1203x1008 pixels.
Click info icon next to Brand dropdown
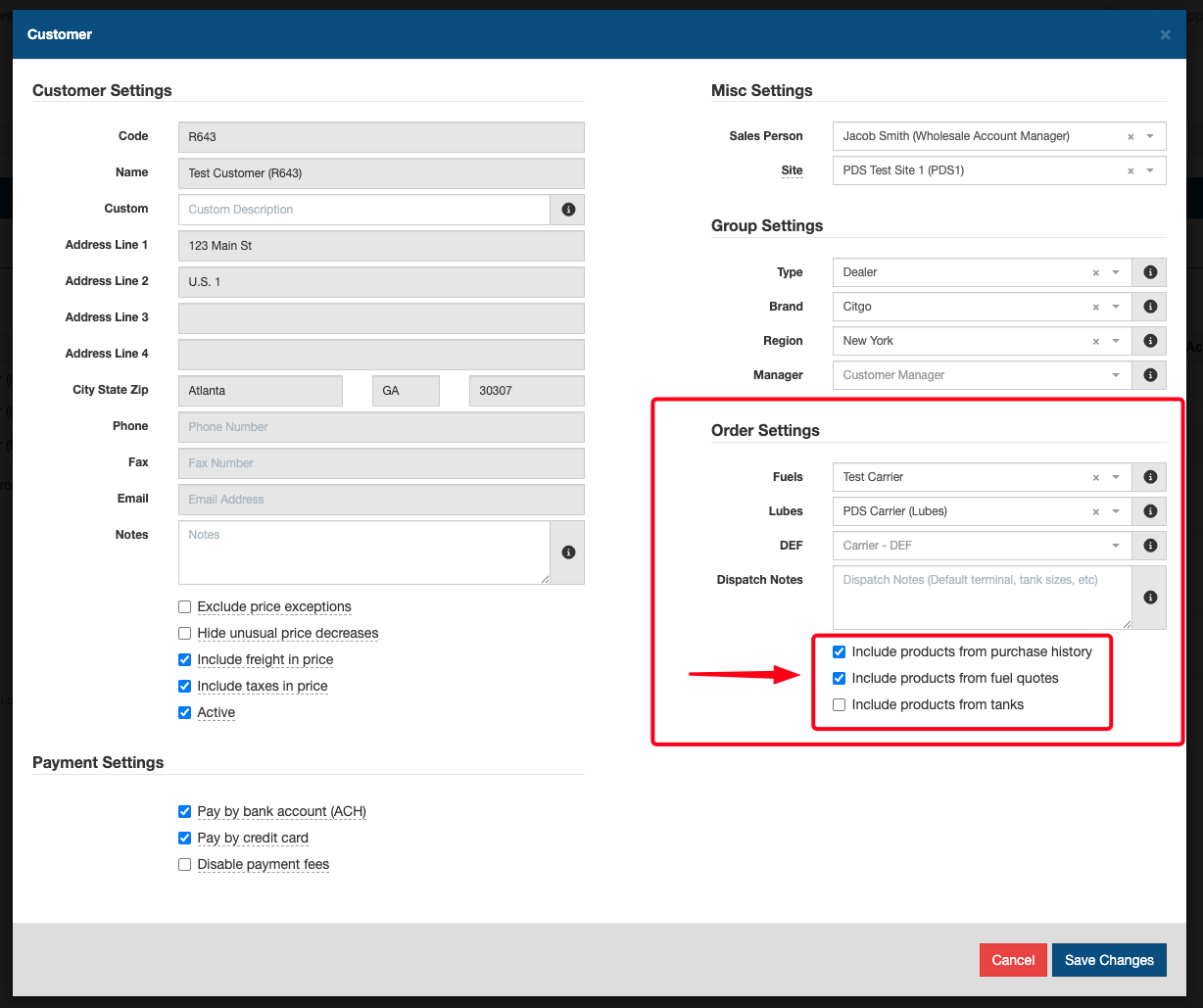(x=1150, y=307)
